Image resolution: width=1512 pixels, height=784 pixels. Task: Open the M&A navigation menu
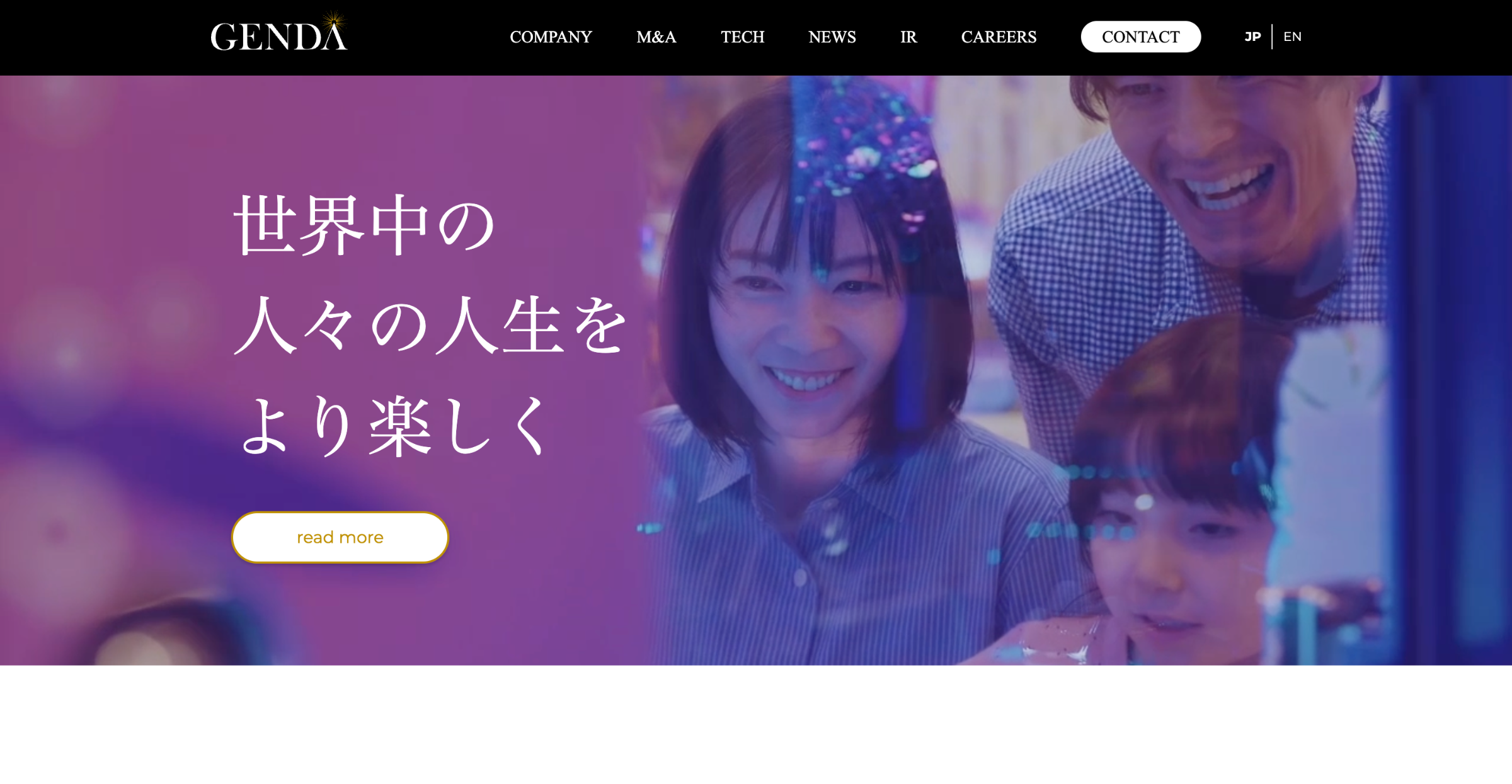656,37
